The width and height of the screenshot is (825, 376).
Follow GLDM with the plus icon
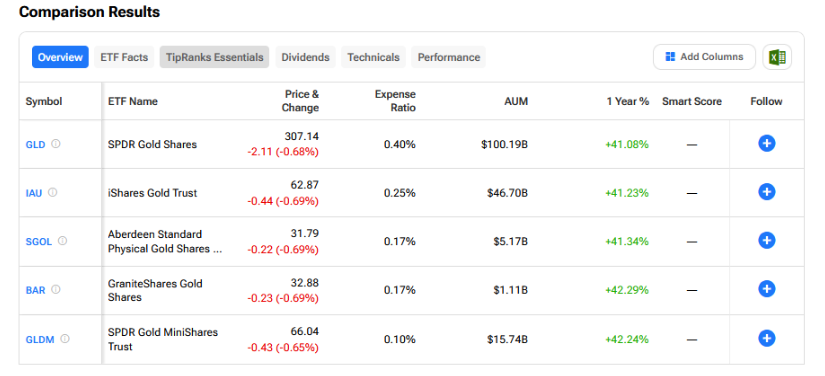(x=767, y=338)
